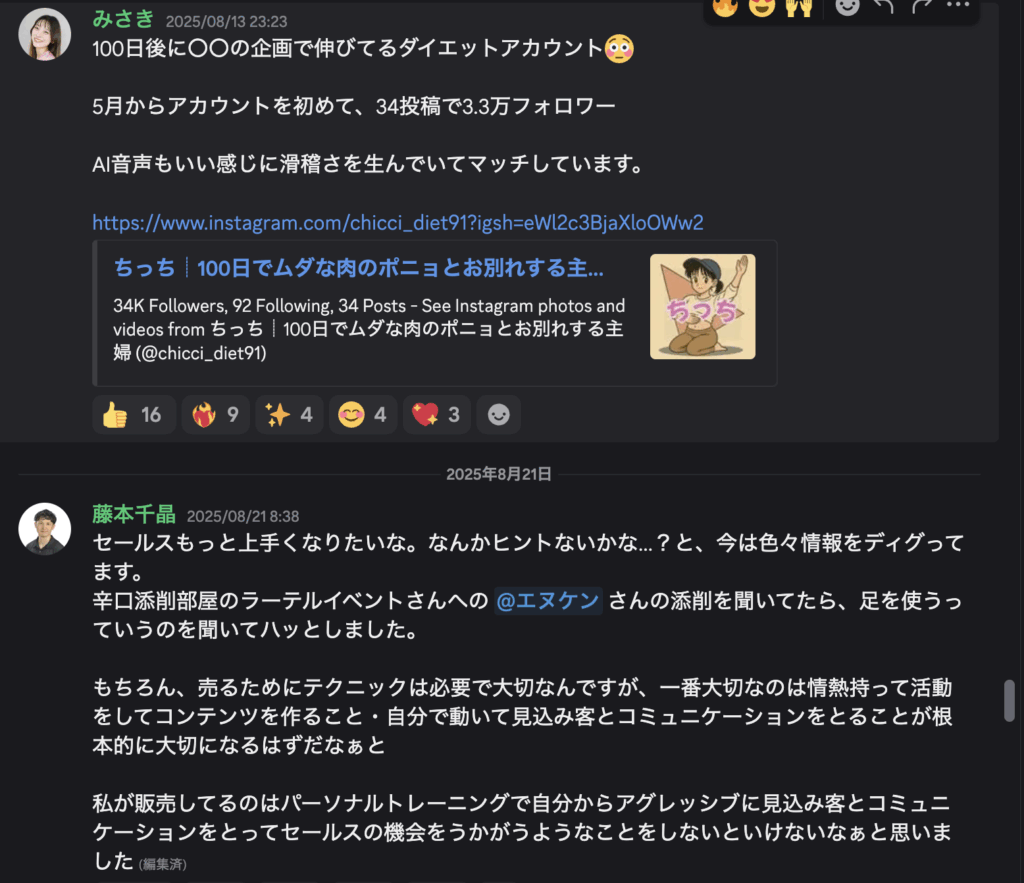Viewport: 1024px width, 883px height.
Task: Click the forward message arrow icon
Action: [921, 7]
